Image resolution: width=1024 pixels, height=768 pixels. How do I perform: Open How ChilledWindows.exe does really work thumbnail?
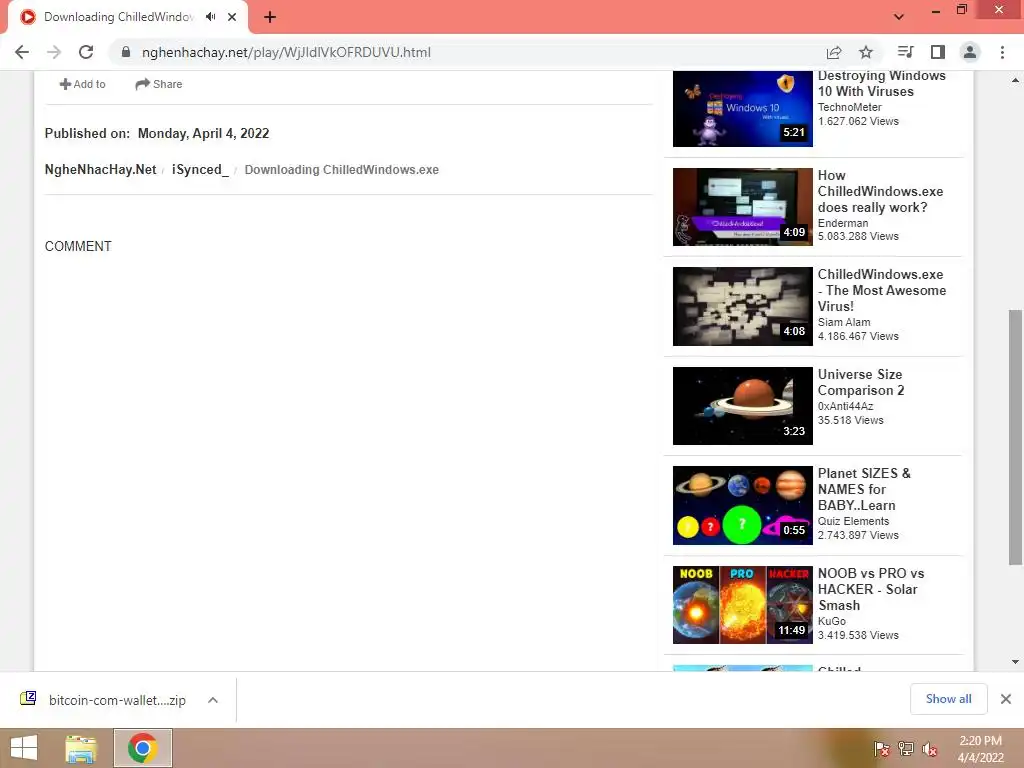[x=743, y=207]
